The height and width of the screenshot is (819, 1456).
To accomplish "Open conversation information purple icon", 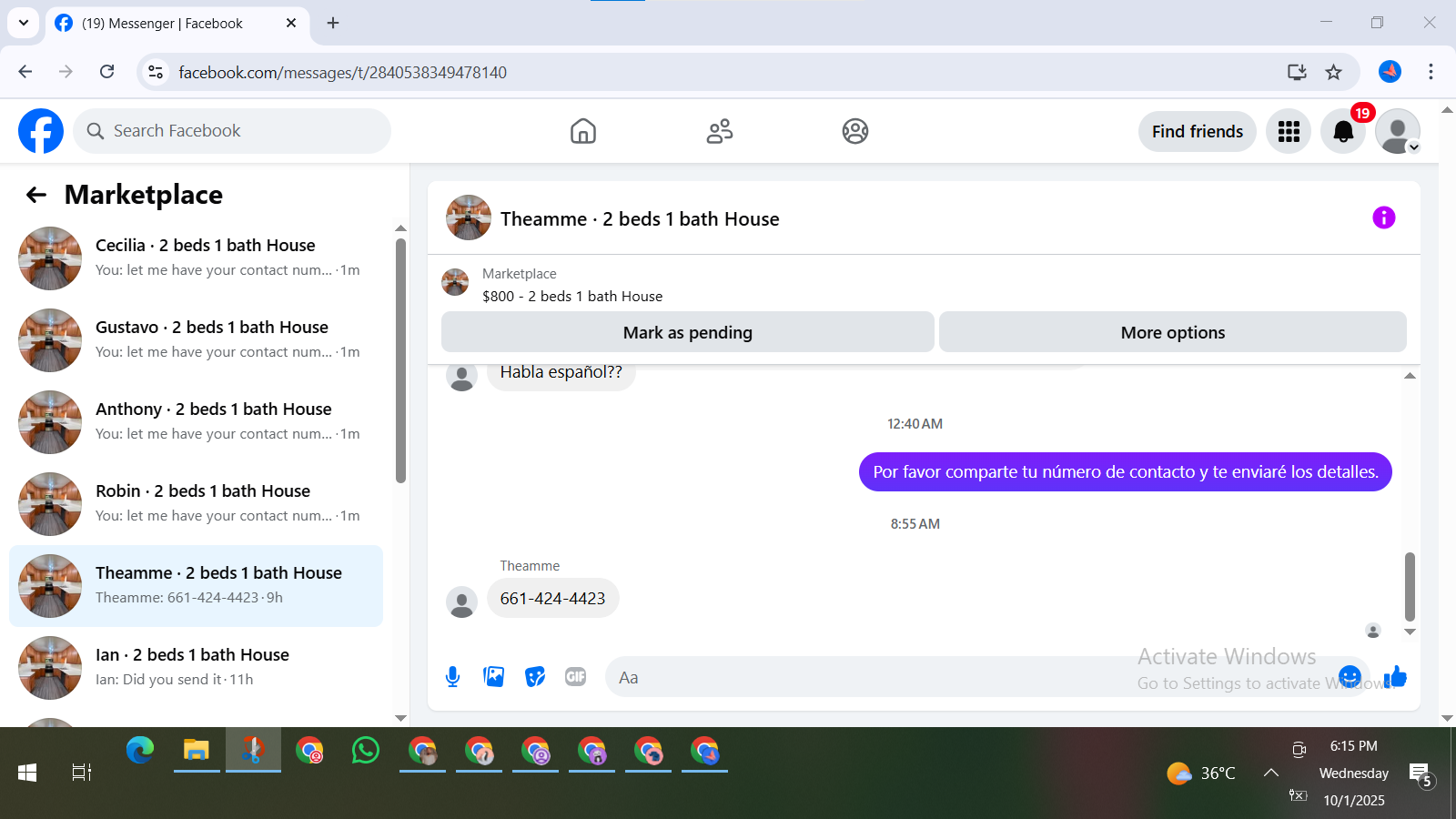I will pos(1384,217).
